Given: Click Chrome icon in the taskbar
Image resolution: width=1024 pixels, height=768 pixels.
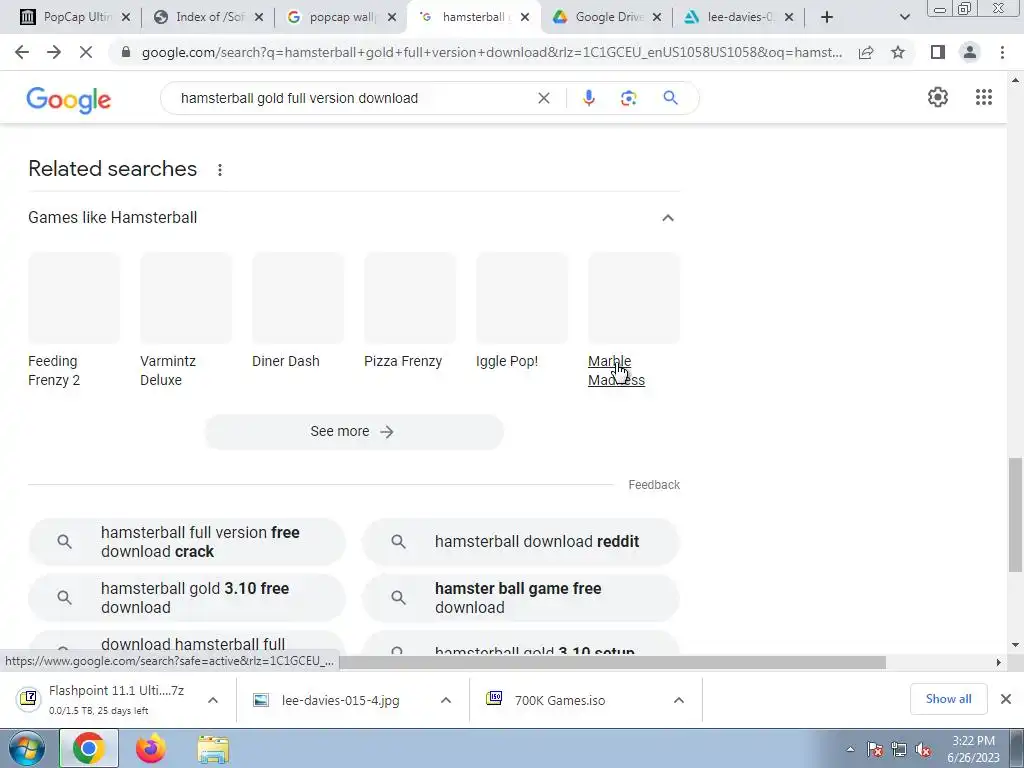Looking at the screenshot, I should tap(89, 748).
